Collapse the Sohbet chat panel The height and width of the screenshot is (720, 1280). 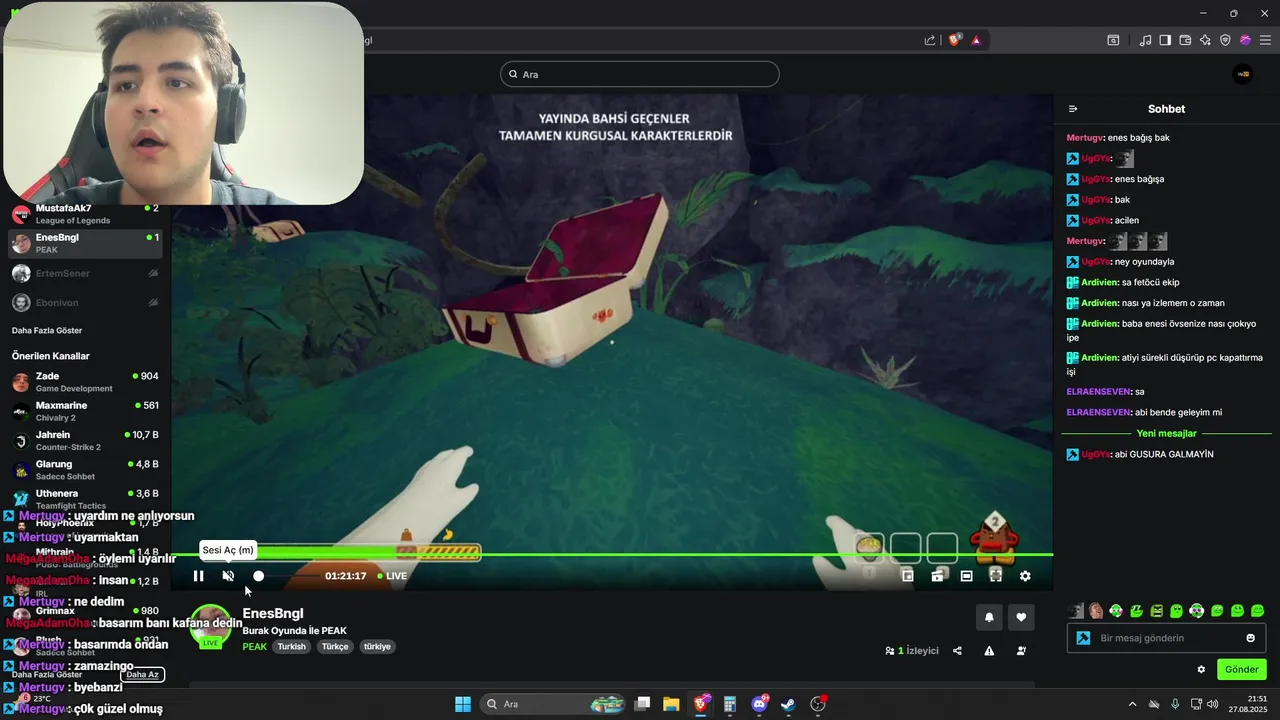[x=1073, y=109]
